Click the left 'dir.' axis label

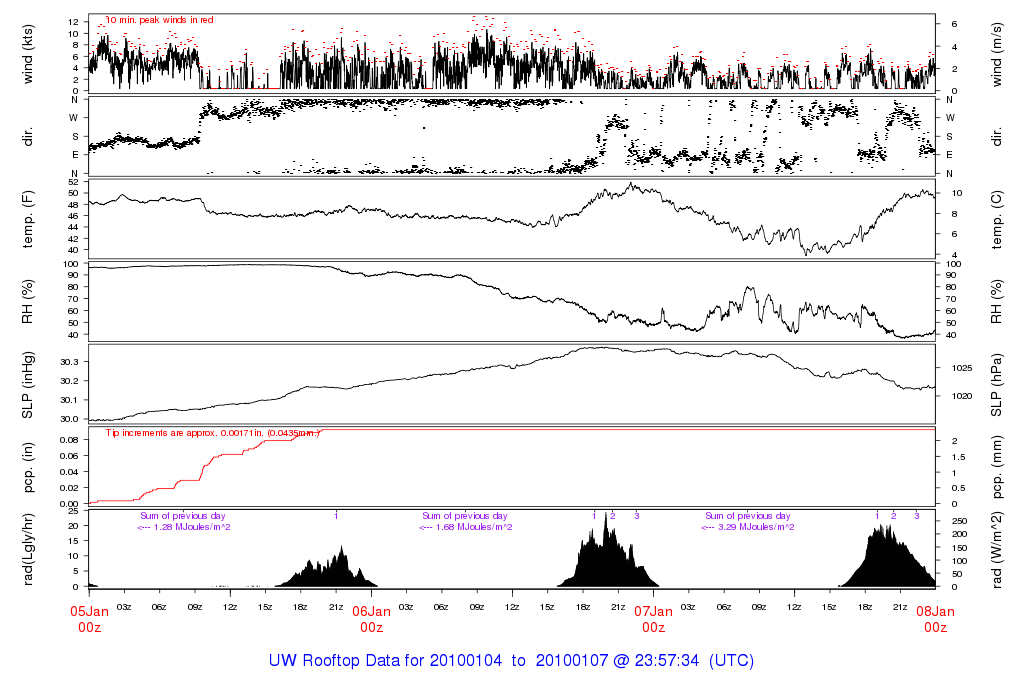[x=28, y=137]
